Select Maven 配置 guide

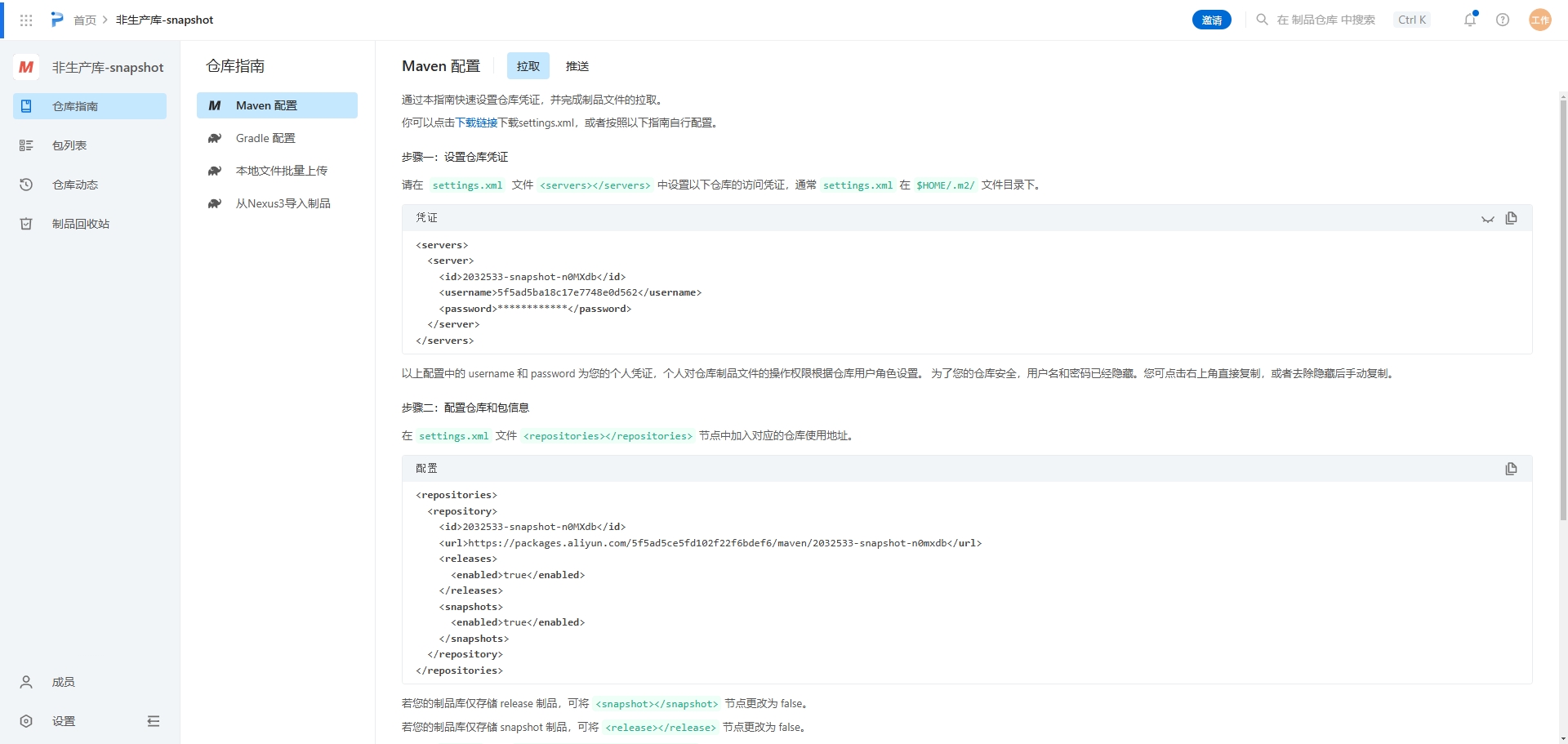(277, 105)
